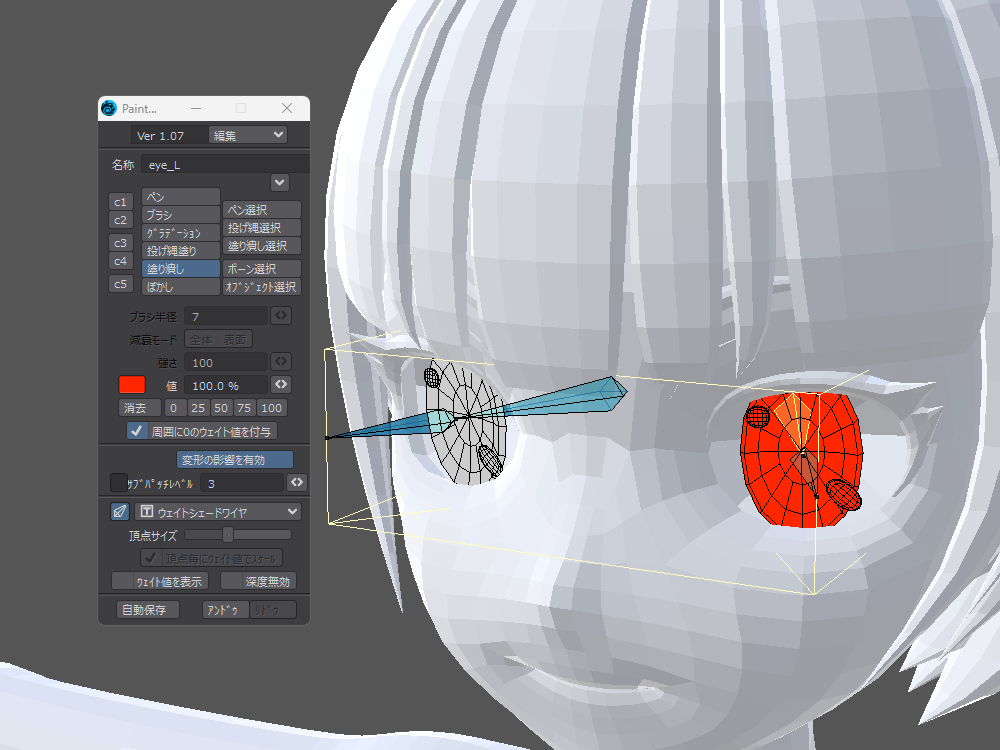The height and width of the screenshot is (750, 1000).
Task: Enable the サブパッチレベル checkbox
Action: tap(118, 482)
